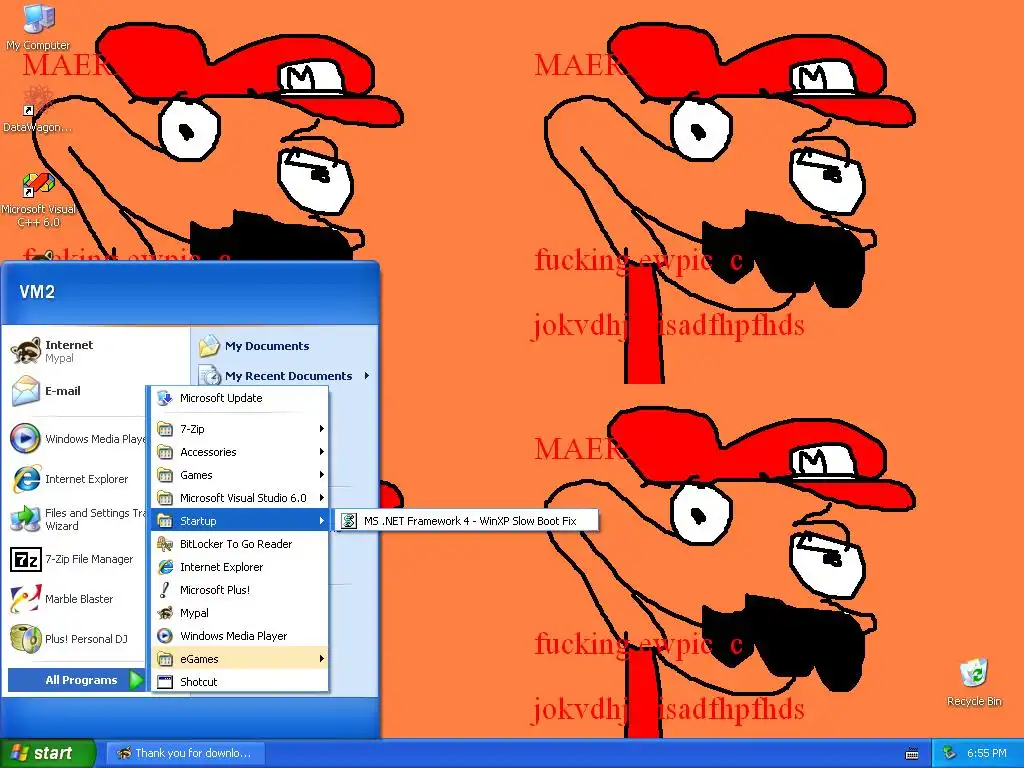This screenshot has width=1024, height=768.
Task: Expand My Recent Documents arrow
Action: (x=367, y=376)
